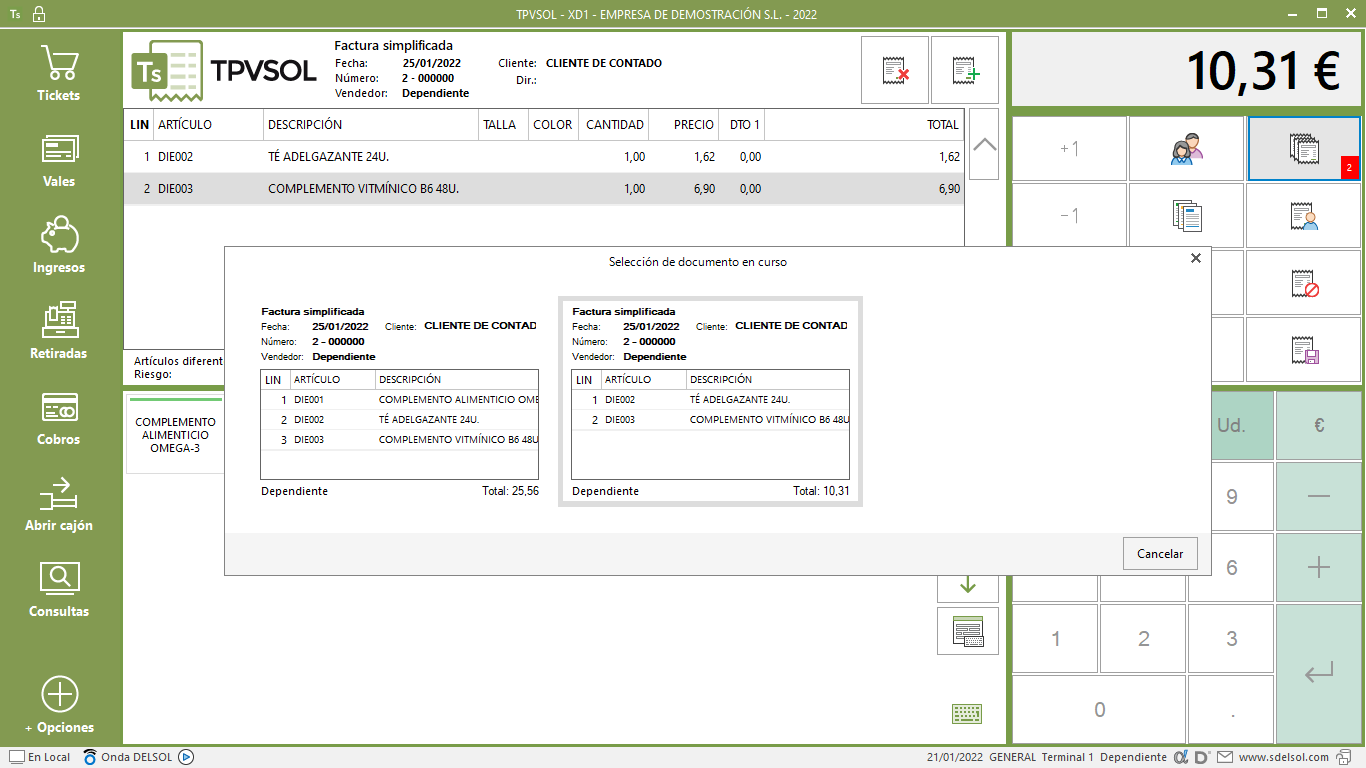Click keypad digit 1
1366x768 pixels.
(1056, 638)
